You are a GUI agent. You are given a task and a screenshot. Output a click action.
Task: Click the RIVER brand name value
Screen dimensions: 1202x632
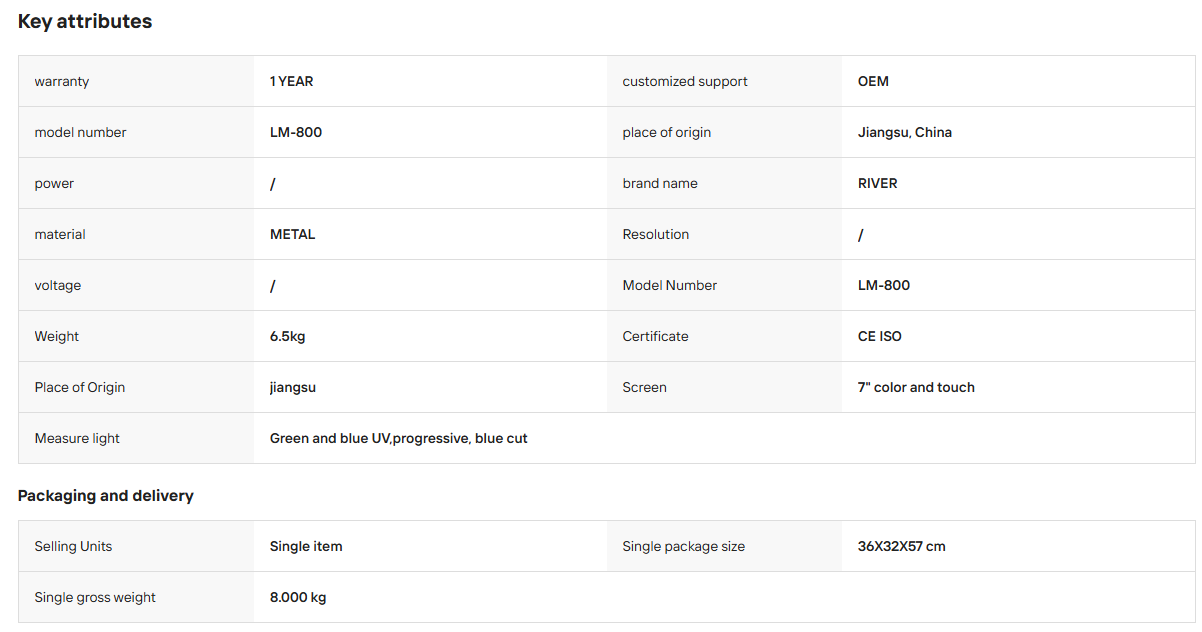click(878, 183)
